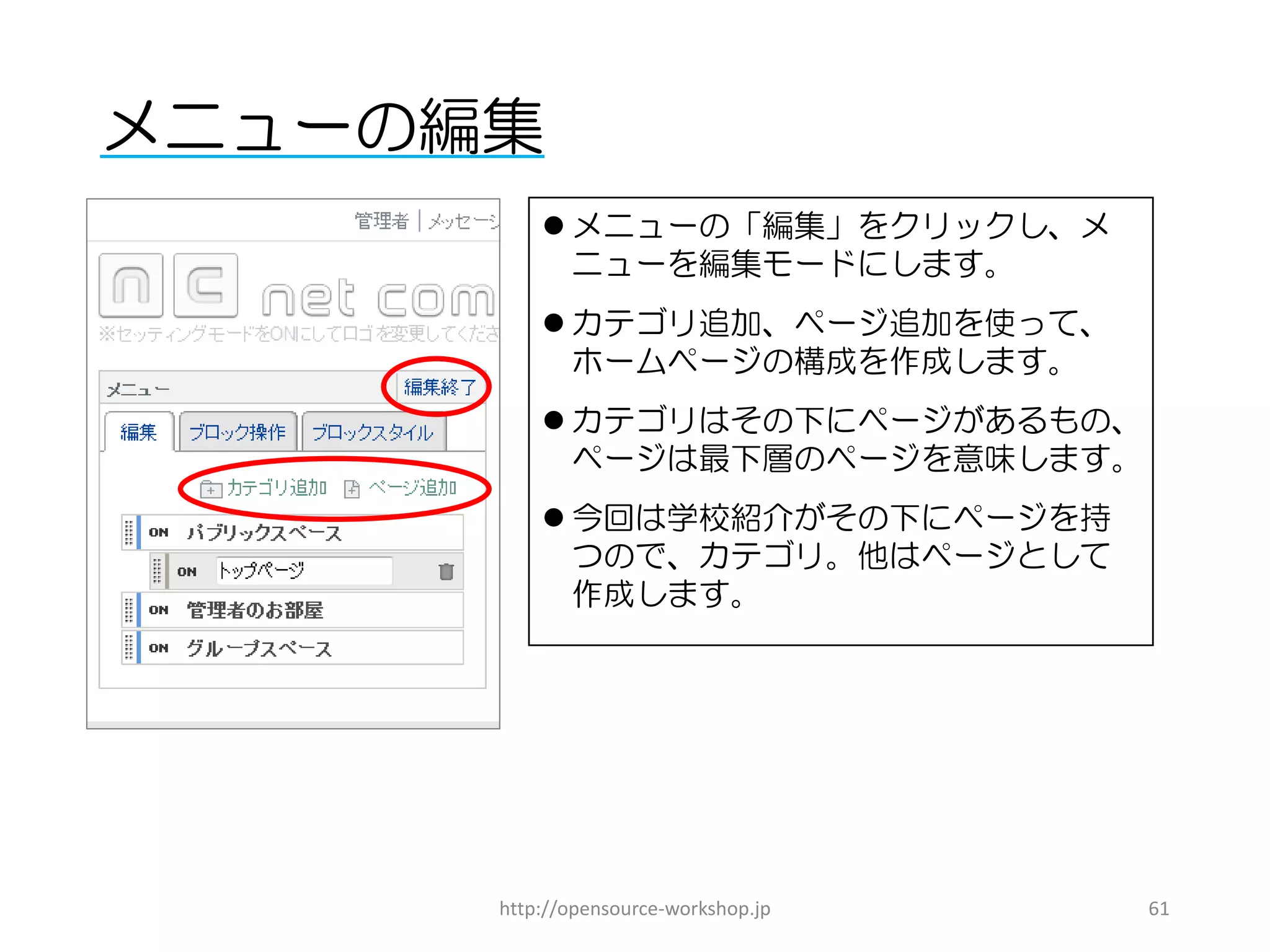1270x952 pixels.
Task: Toggle ON for パブリックスペース
Action: click(x=159, y=532)
